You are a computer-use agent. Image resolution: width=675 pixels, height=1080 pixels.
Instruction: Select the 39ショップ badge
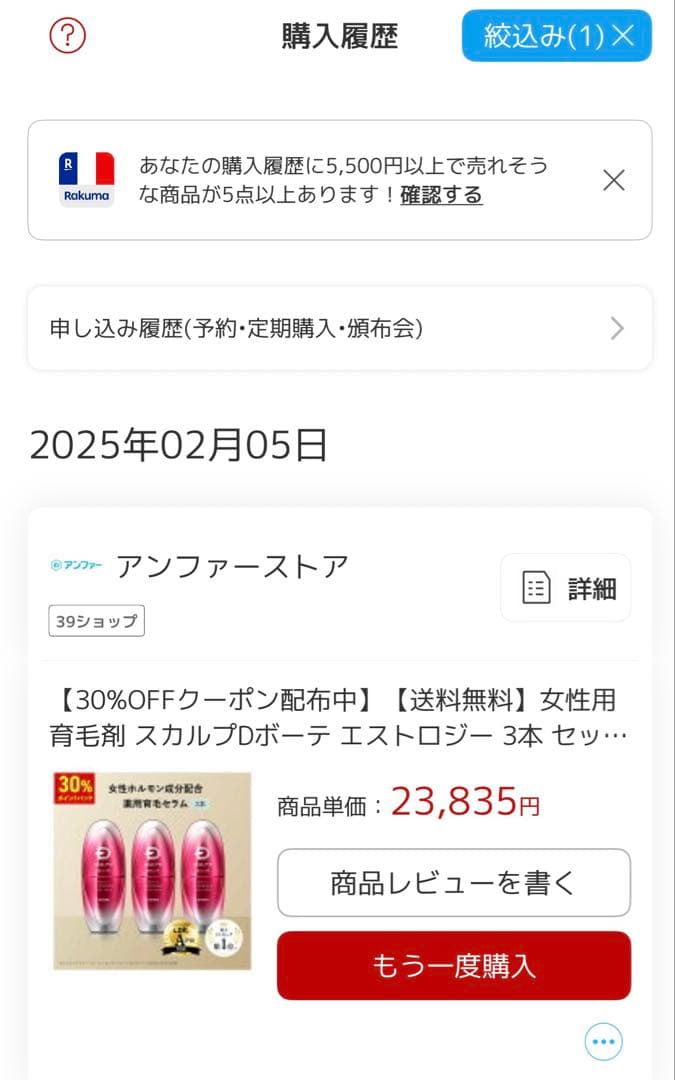pos(96,621)
